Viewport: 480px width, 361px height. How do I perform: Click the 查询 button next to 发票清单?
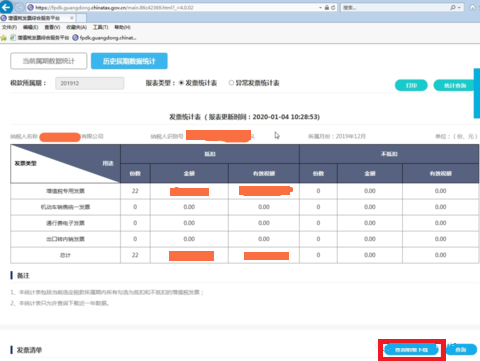point(461,350)
